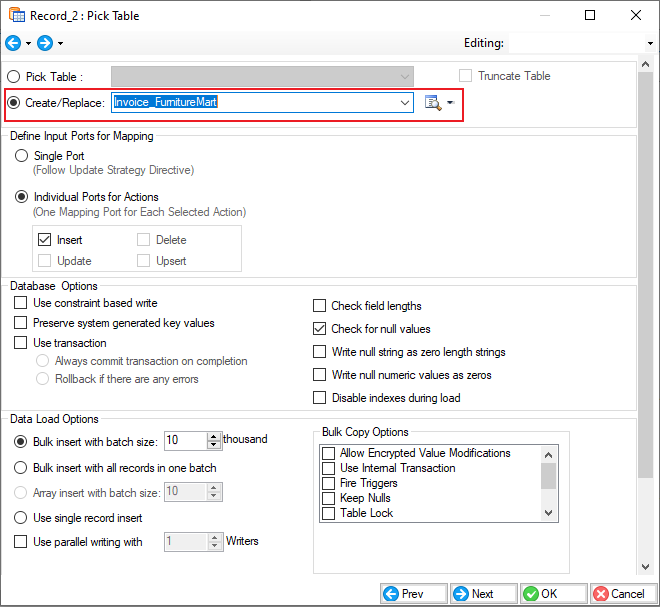This screenshot has width=660, height=607.
Task: Choose the Single Port option
Action: click(x=22, y=156)
